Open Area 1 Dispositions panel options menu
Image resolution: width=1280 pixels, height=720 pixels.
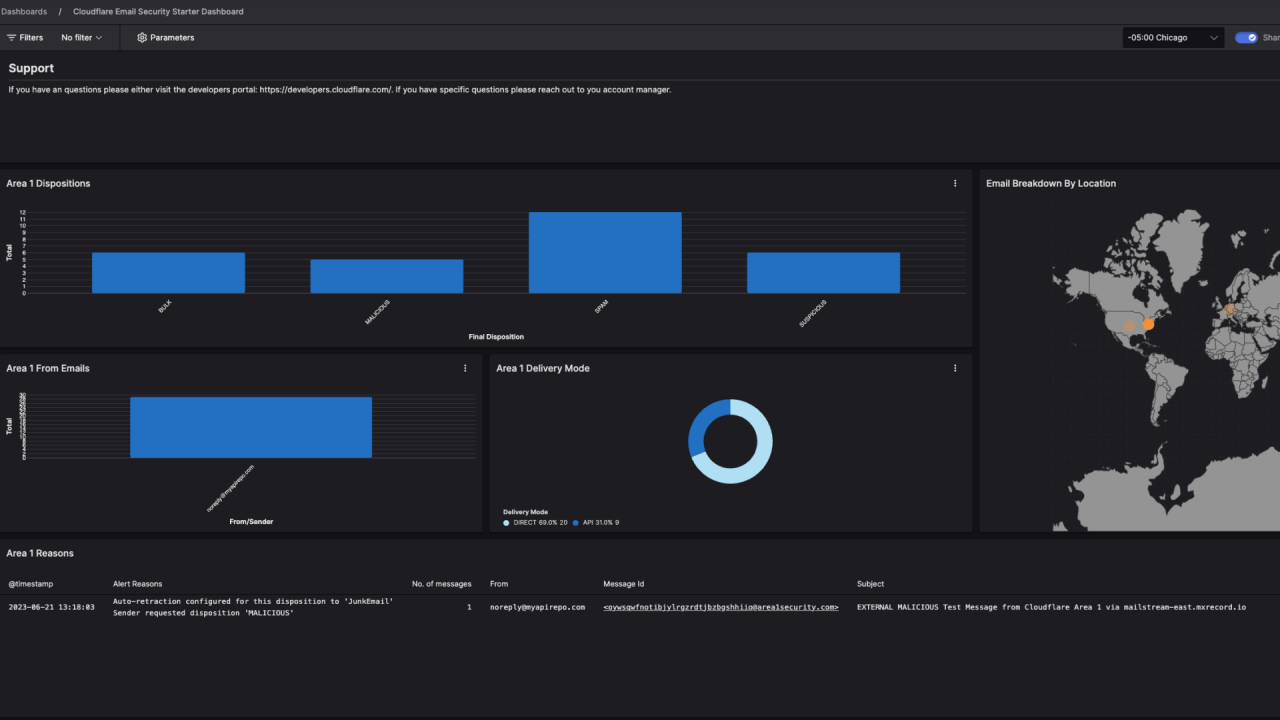pyautogui.click(x=955, y=184)
